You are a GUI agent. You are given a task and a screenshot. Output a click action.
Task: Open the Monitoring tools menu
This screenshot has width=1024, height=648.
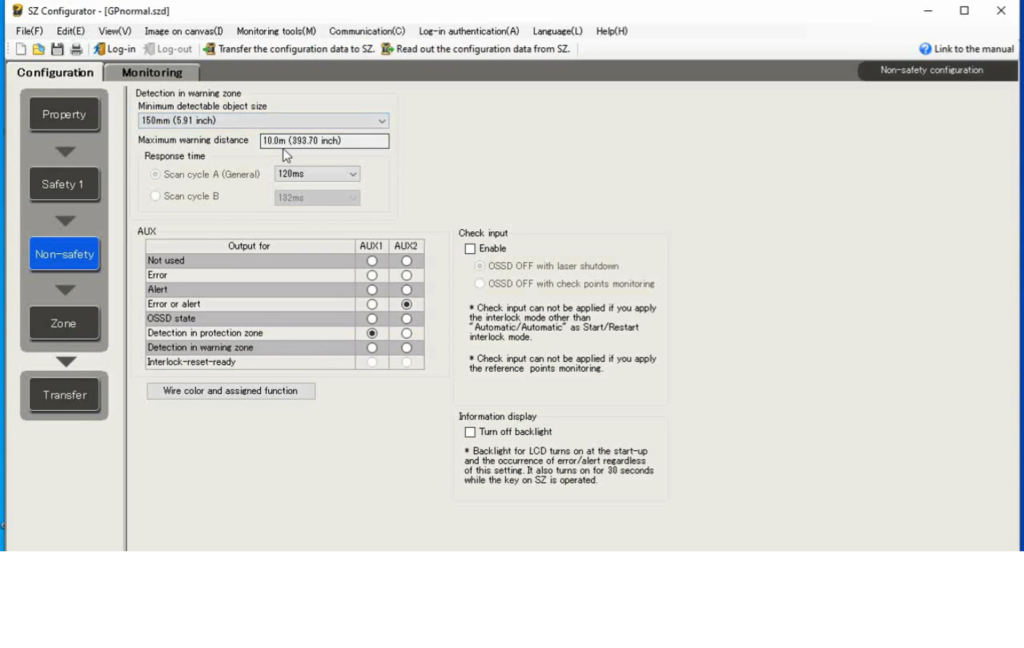coord(276,31)
